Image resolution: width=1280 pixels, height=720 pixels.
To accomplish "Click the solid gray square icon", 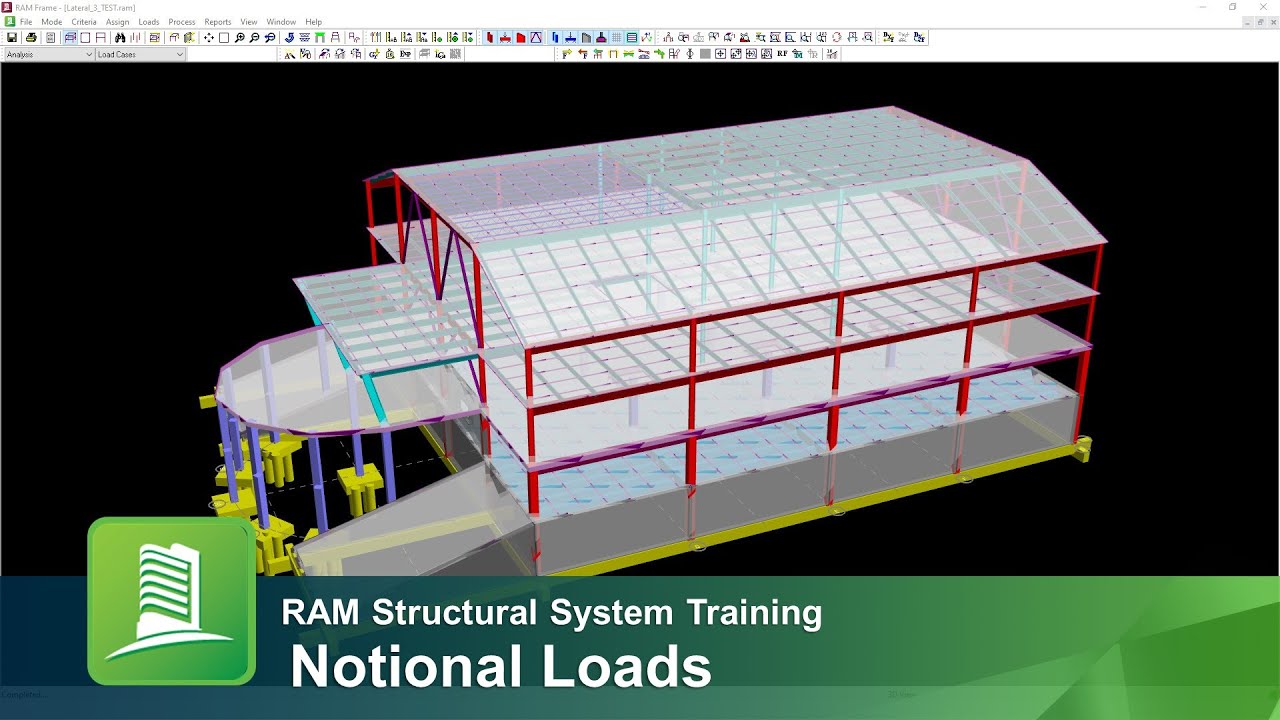I will [x=705, y=54].
